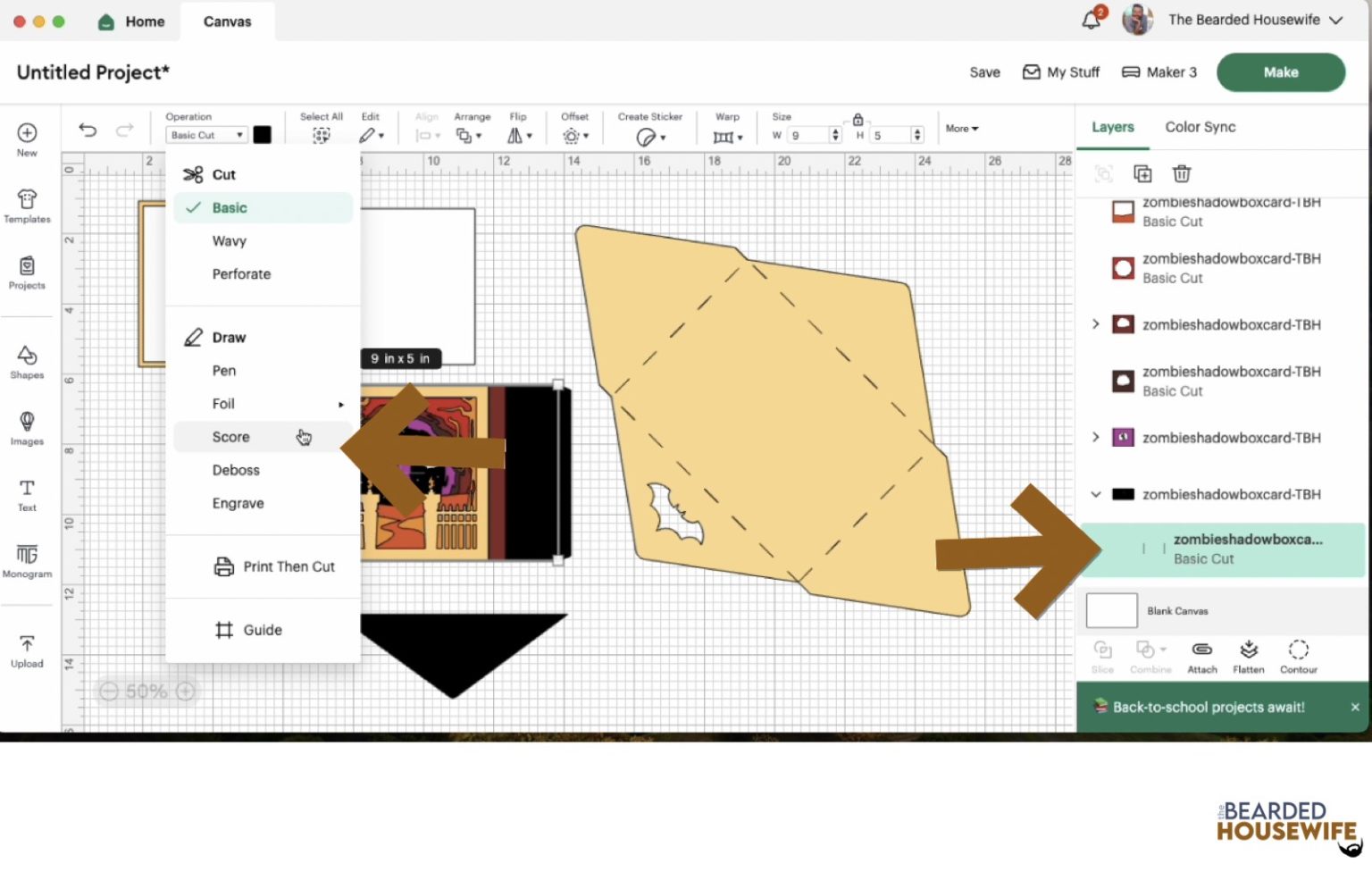
Task: Click the Attach tool
Action: pos(1201,656)
